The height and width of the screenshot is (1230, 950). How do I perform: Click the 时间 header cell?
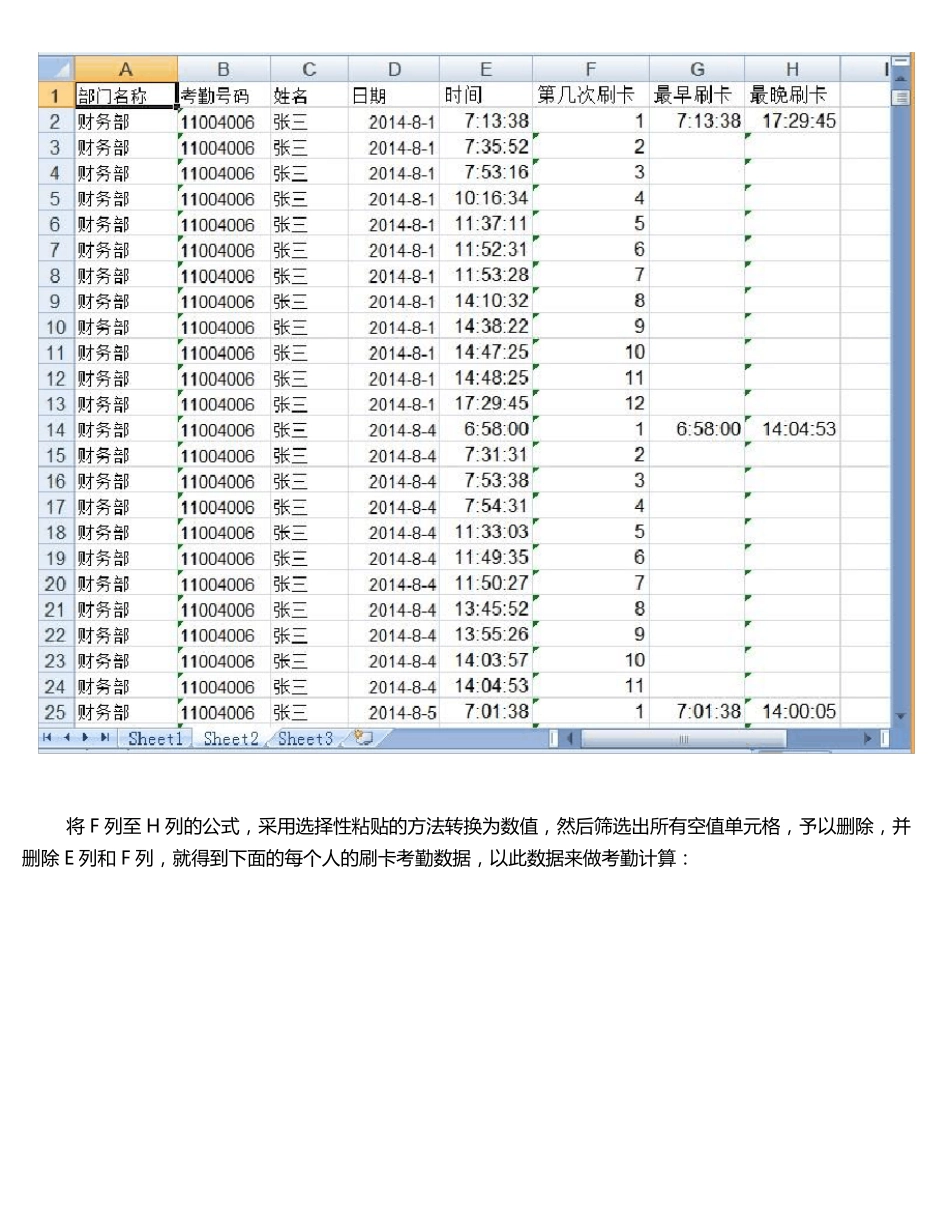pos(486,96)
